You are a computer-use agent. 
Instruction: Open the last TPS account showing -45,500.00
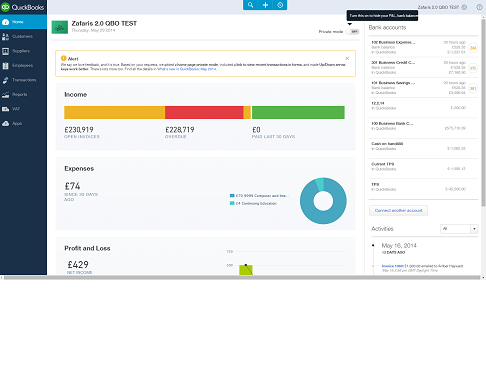423,189
